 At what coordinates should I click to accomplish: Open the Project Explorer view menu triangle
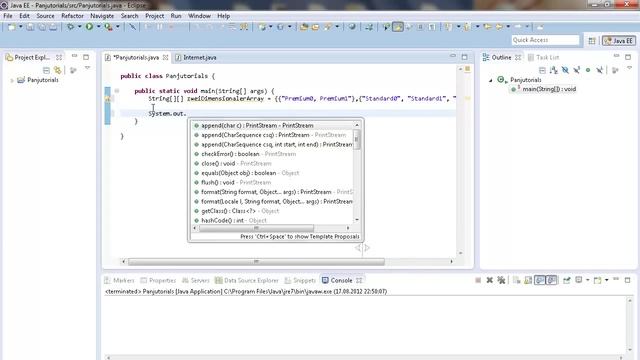87,69
